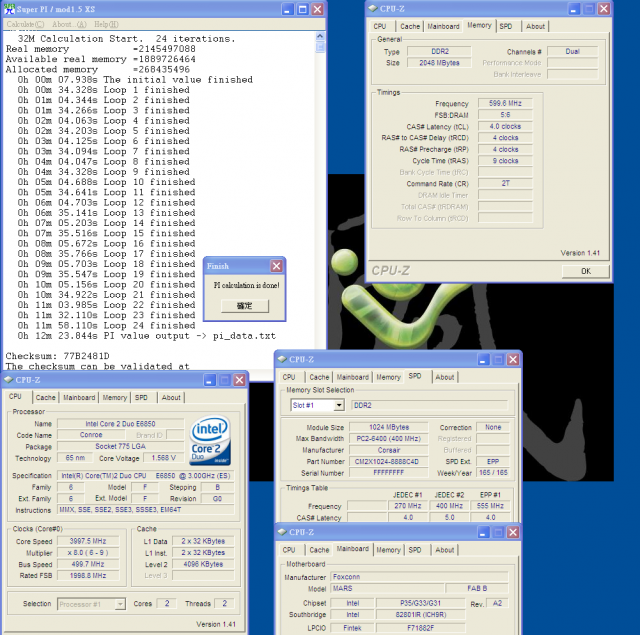Go to CPU tab in Mainboard window
The width and height of the screenshot is (640, 635).
(289, 550)
